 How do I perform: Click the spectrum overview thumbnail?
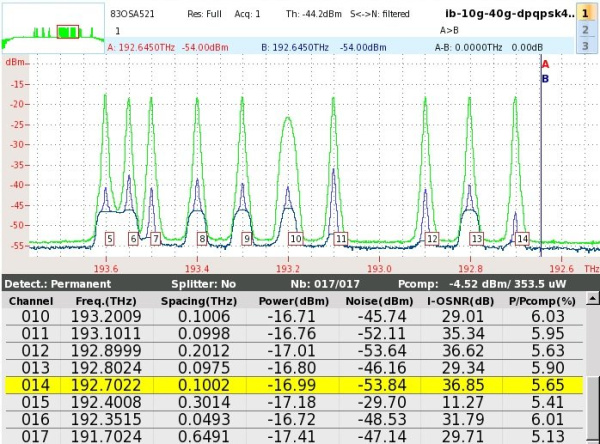(53, 30)
